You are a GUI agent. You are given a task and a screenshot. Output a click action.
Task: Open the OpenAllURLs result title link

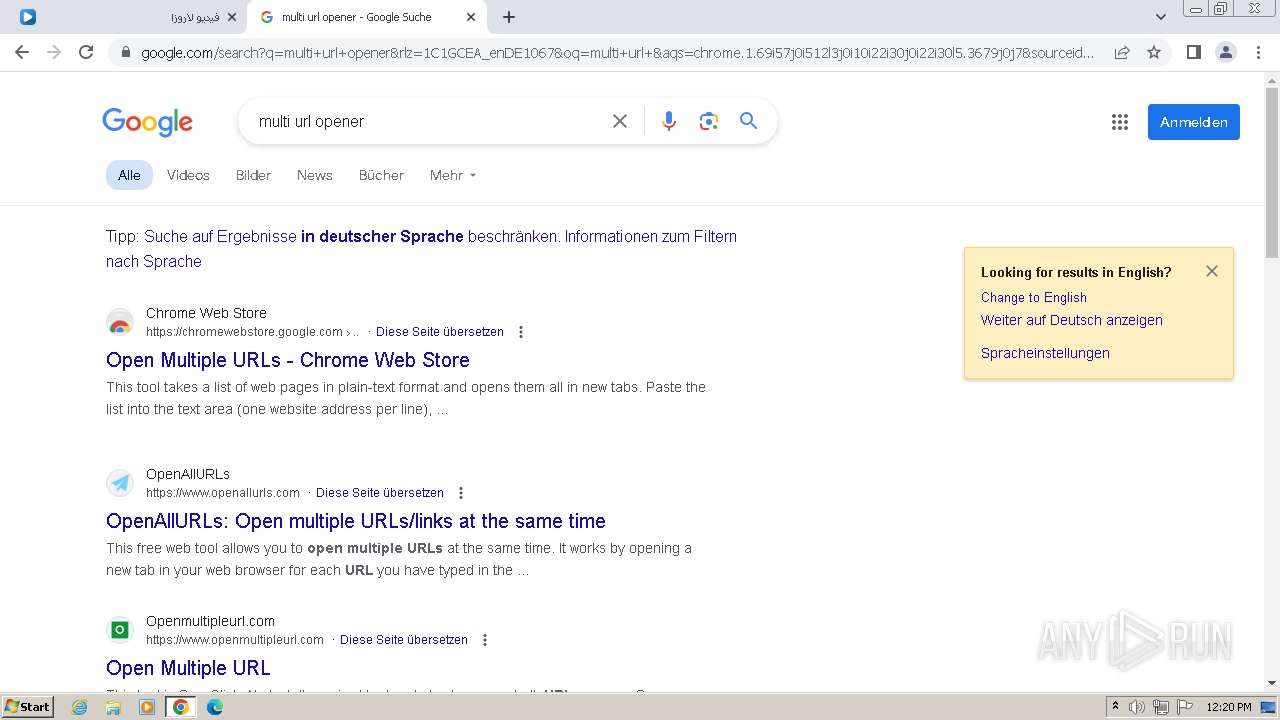(x=356, y=521)
